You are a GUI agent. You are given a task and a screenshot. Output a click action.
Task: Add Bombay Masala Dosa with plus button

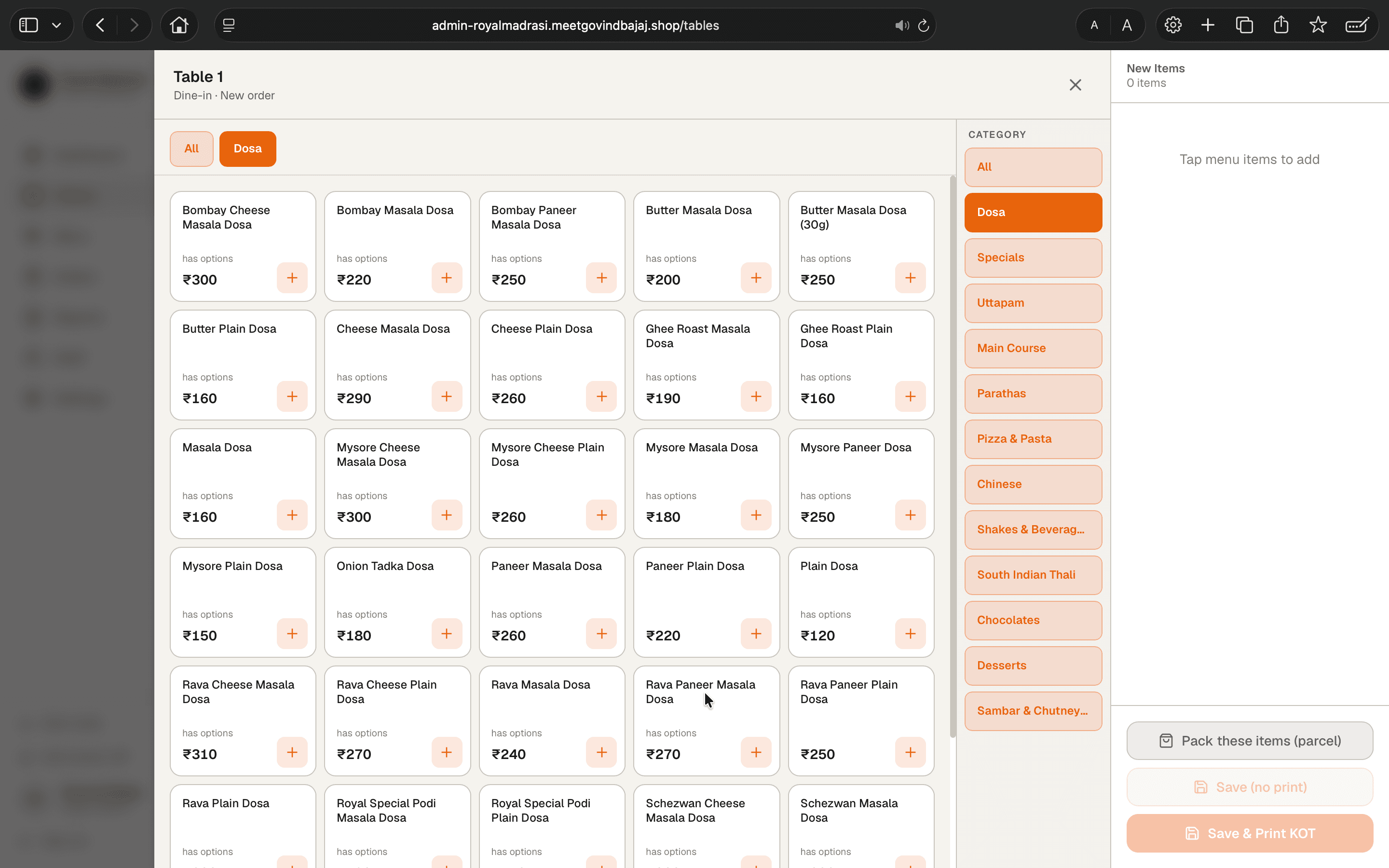[447, 278]
